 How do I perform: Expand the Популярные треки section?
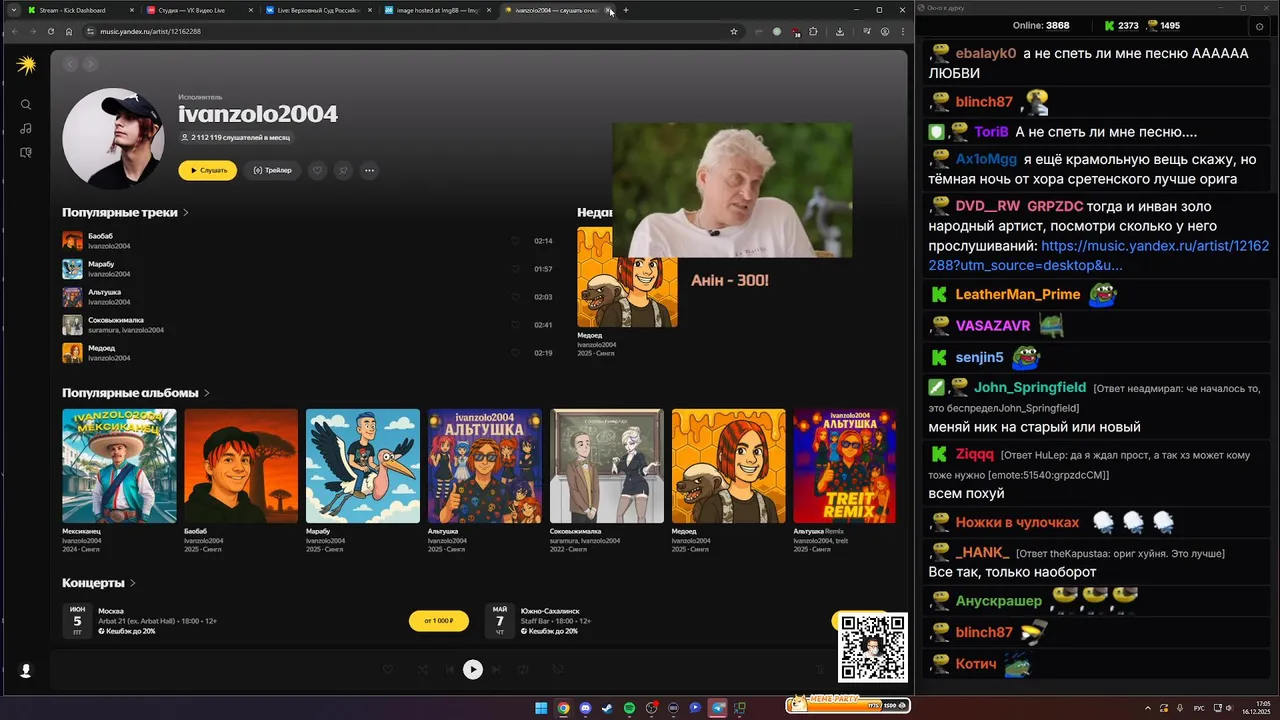(125, 212)
